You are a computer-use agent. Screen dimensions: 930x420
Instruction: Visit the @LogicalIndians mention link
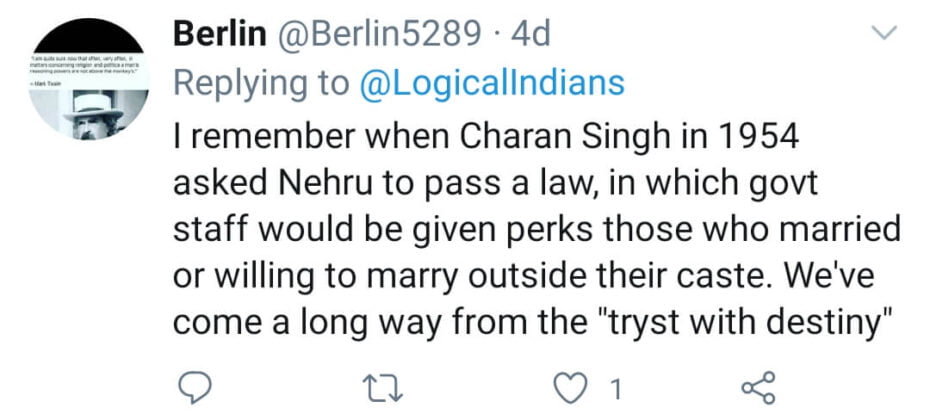491,82
